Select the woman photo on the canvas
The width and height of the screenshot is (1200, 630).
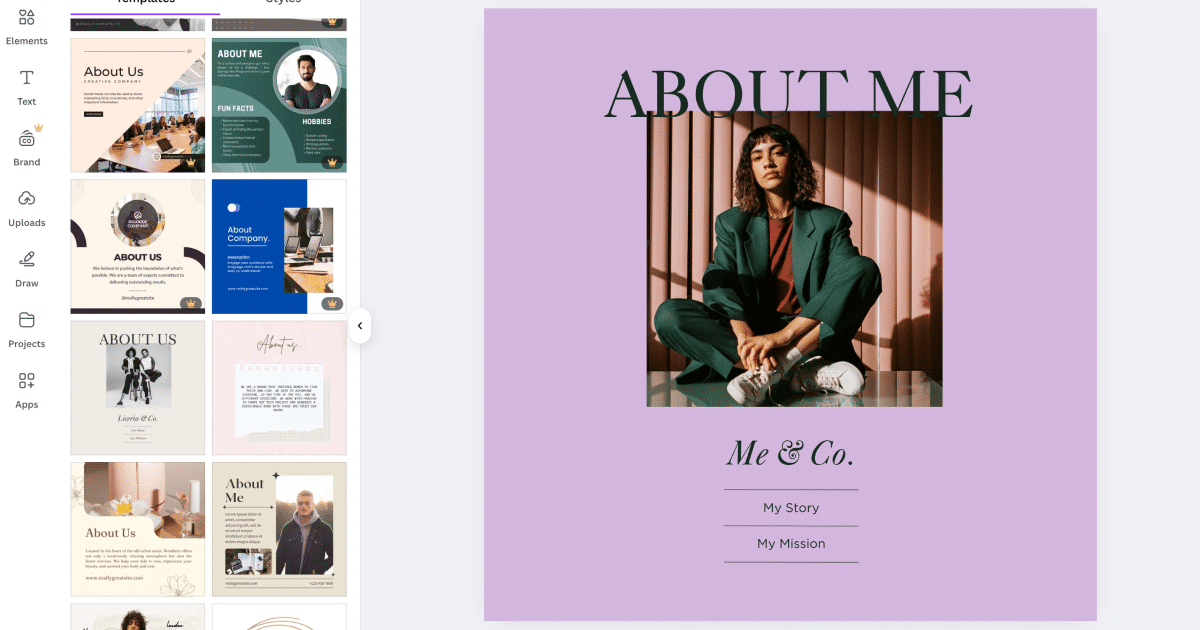[x=795, y=259]
